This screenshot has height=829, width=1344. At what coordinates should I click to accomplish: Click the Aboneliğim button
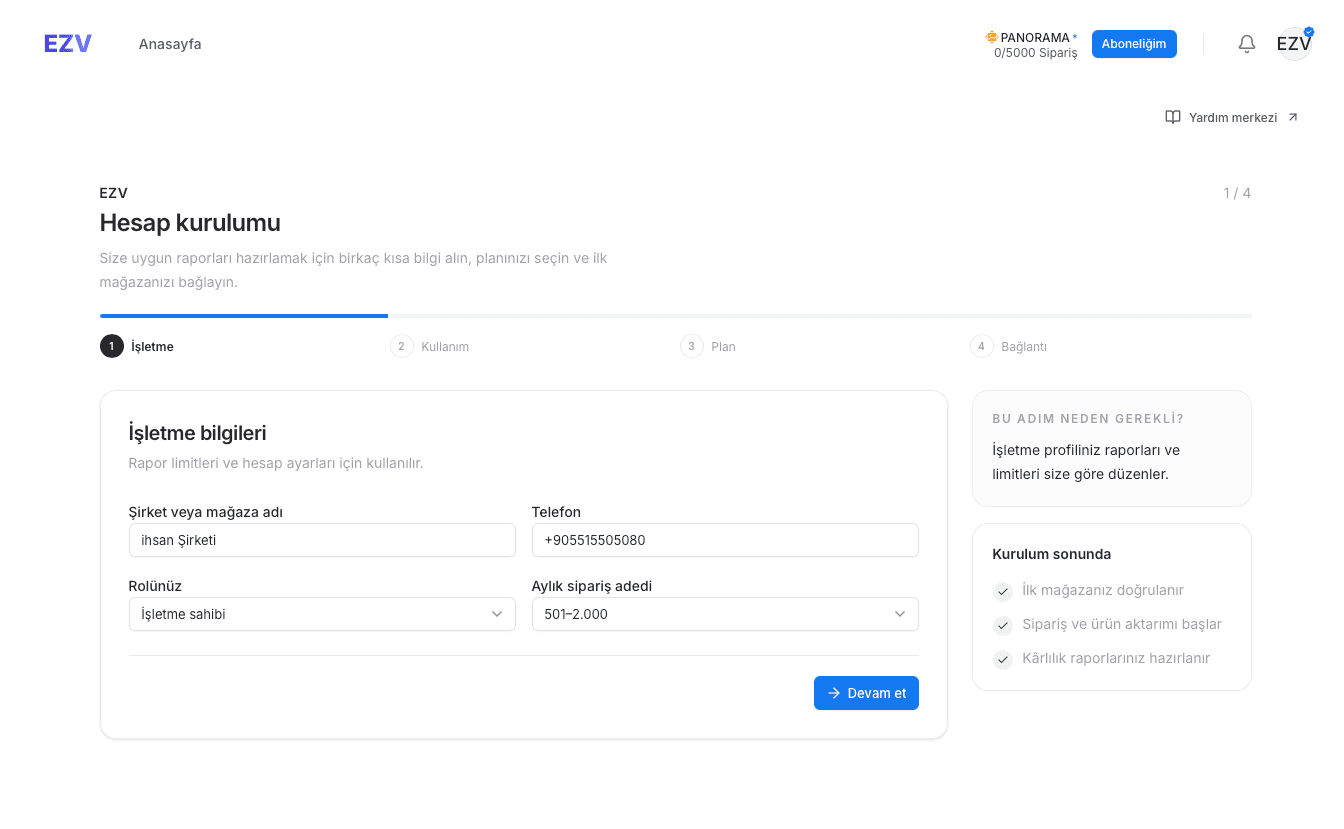coord(1134,44)
